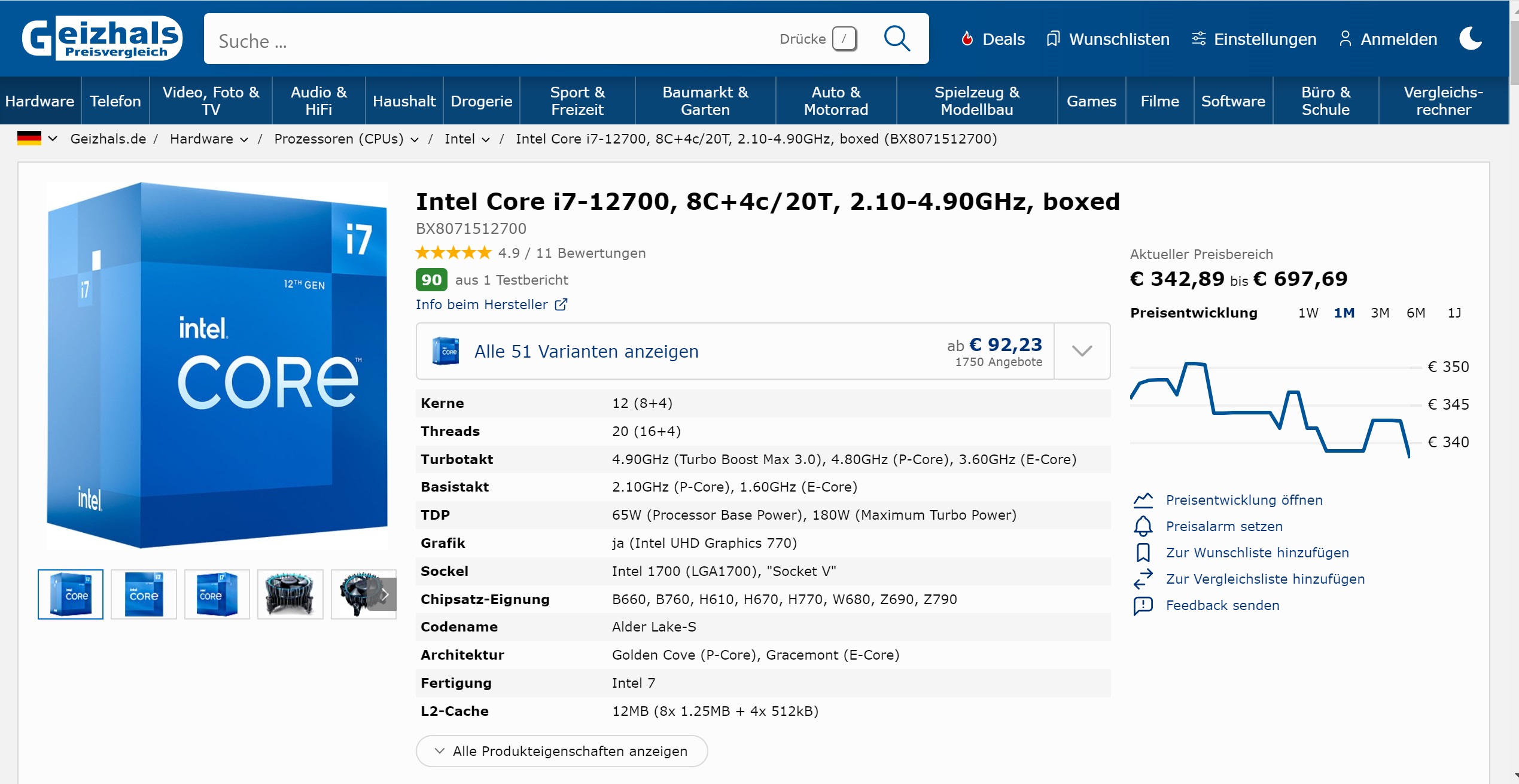Click Zur Vergleichsliste hinzufügen arrows icon
1519x784 pixels.
coord(1143,579)
